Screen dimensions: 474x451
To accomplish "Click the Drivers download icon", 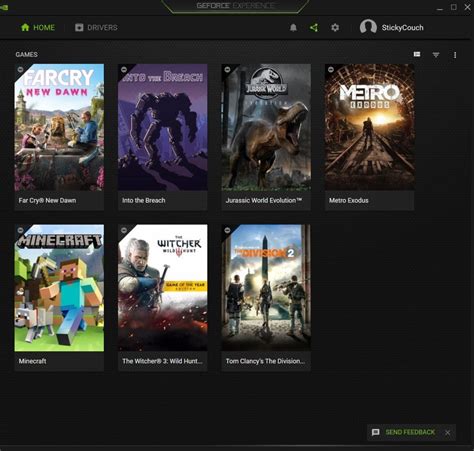I will [79, 27].
